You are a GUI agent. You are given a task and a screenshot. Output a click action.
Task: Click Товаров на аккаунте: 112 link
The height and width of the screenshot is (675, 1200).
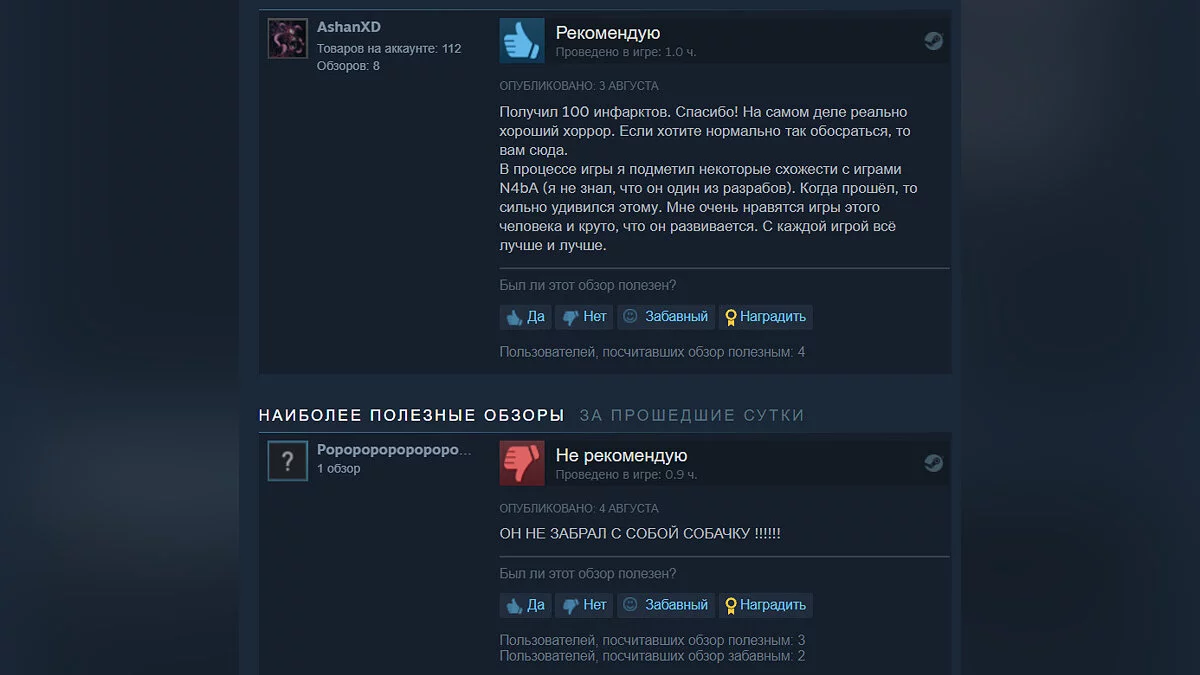(389, 48)
